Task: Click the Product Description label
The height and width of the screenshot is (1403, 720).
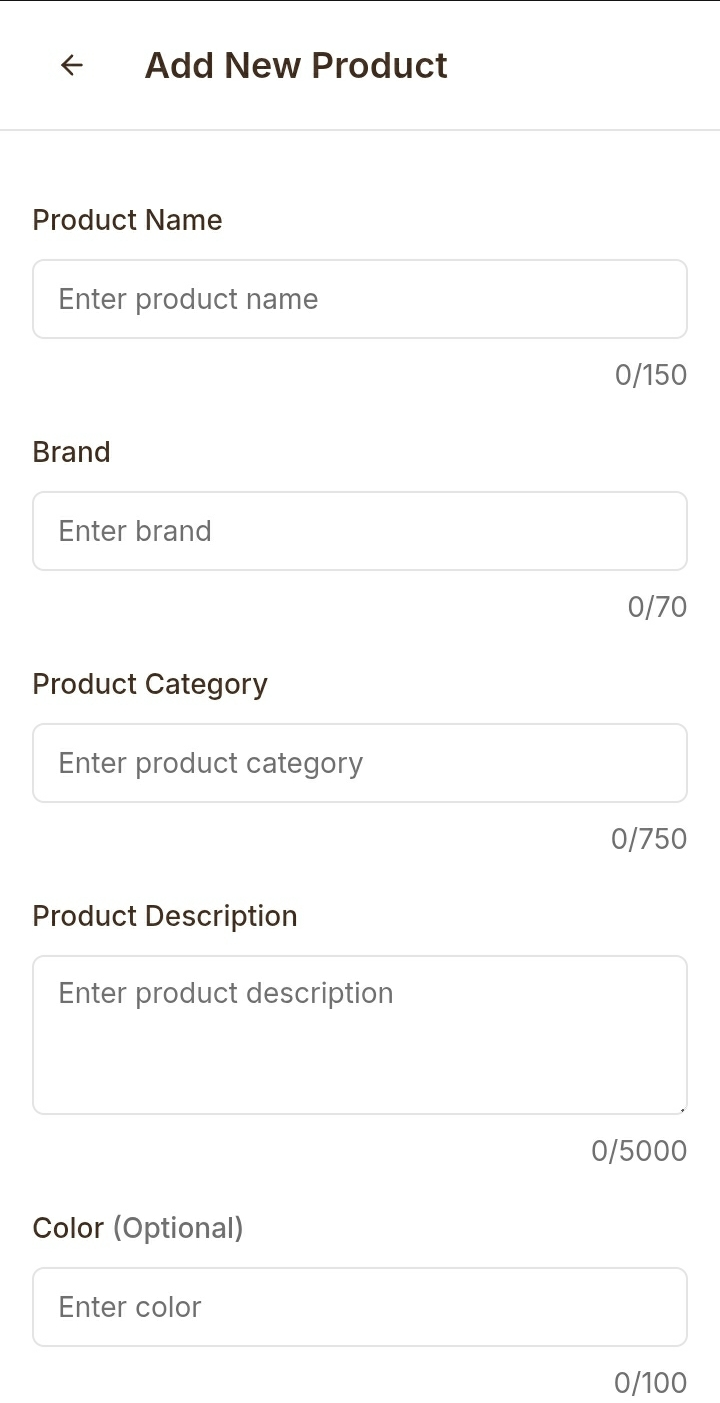Action: tap(165, 916)
